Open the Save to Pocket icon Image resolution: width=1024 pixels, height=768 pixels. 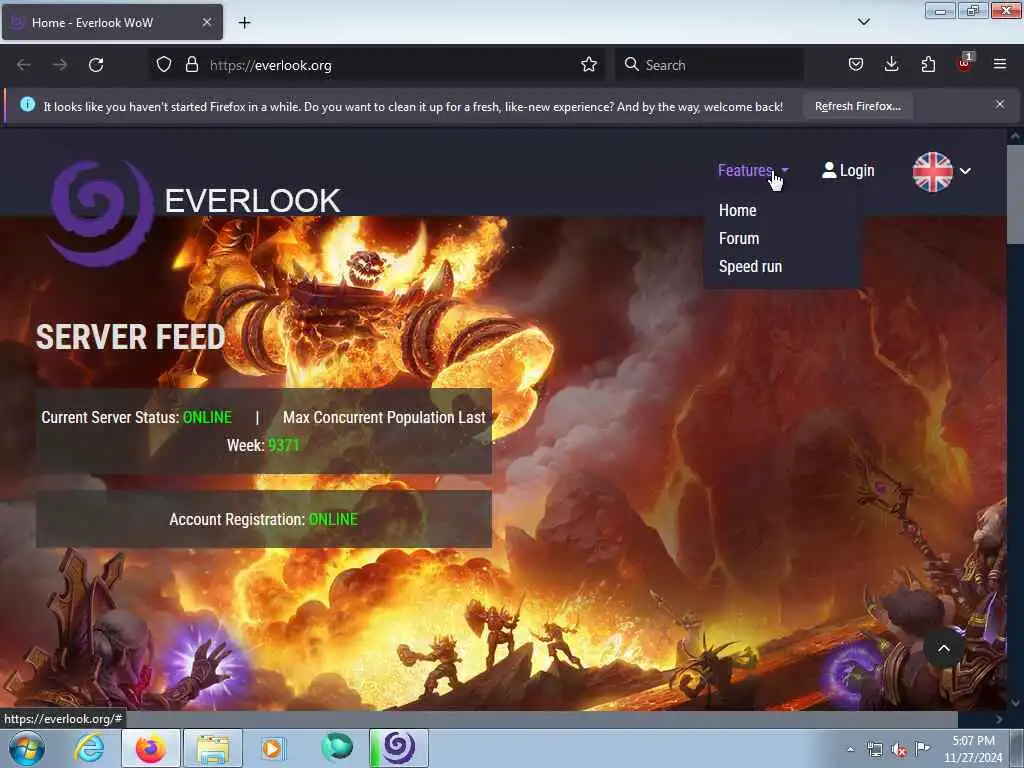tap(856, 64)
